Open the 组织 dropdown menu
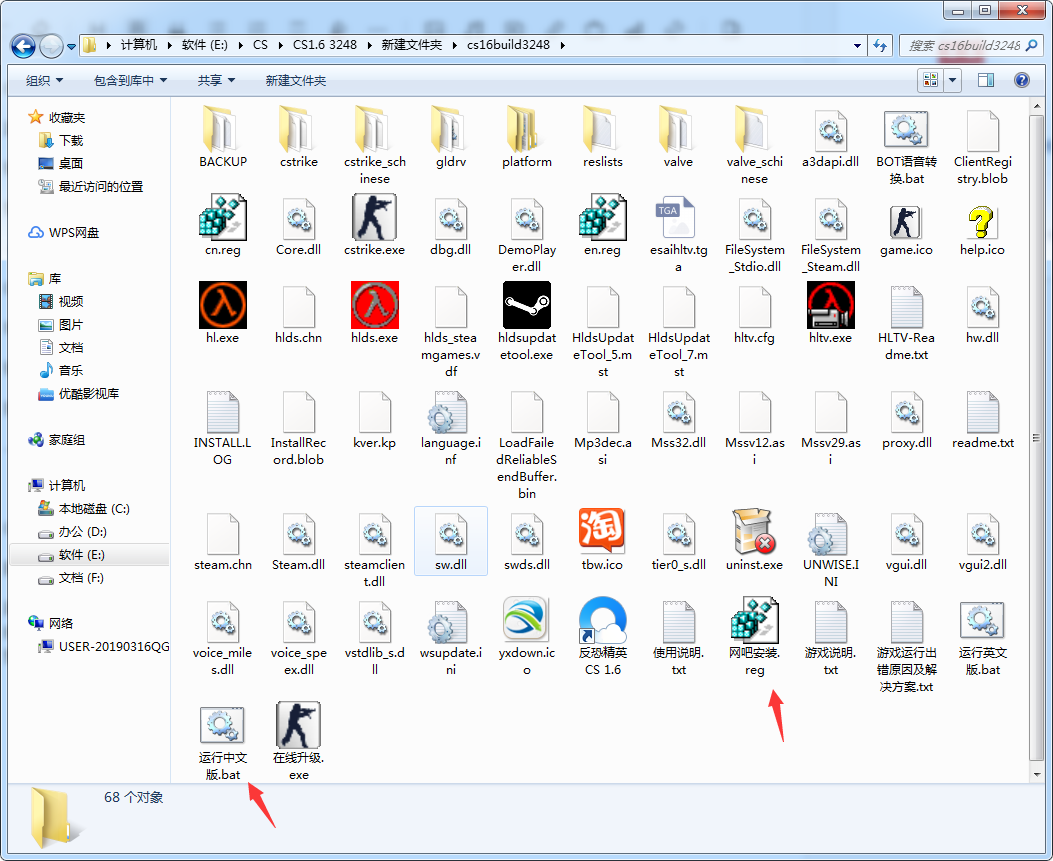Screen dimensions: 1053x861 [44, 80]
